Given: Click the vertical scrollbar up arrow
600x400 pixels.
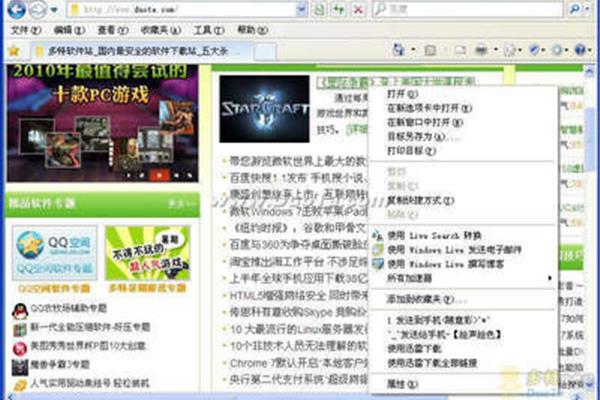Looking at the screenshot, I should coord(590,70).
